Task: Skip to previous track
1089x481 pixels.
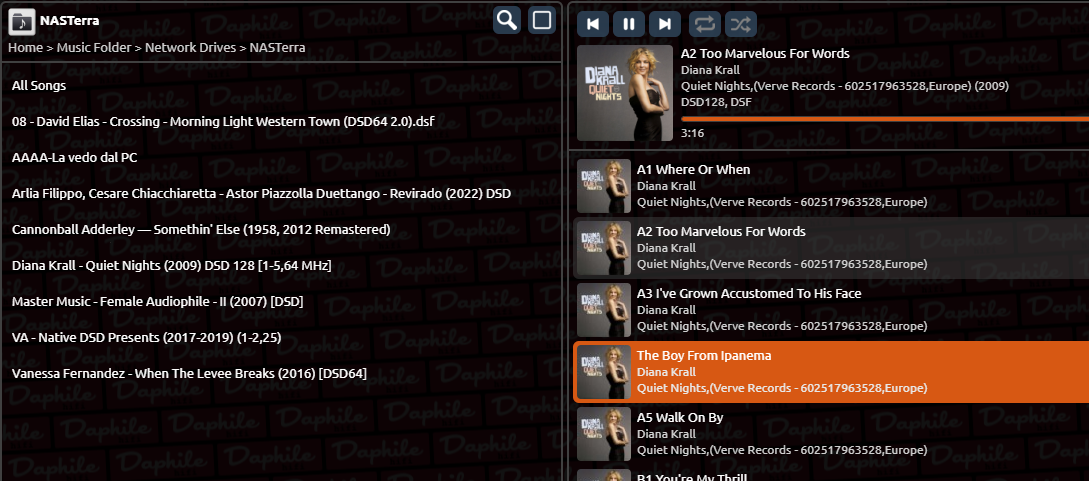Action: [x=593, y=24]
